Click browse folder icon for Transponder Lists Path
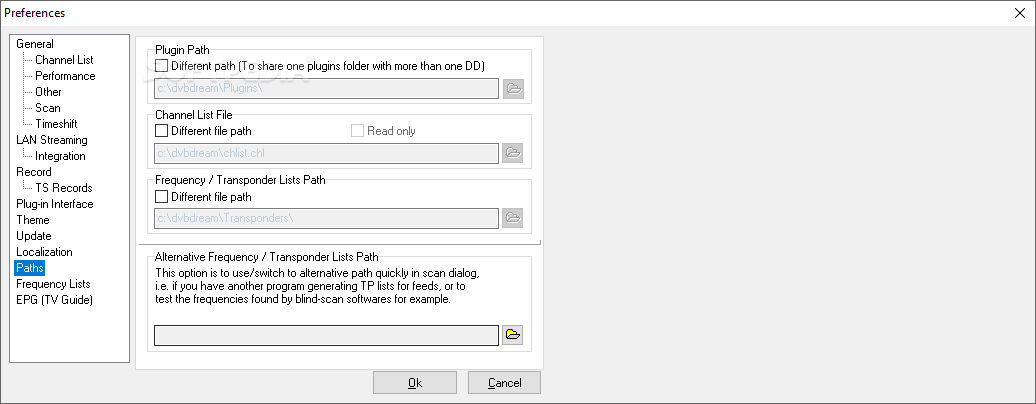Viewport: 1036px width, 404px height. (x=513, y=218)
